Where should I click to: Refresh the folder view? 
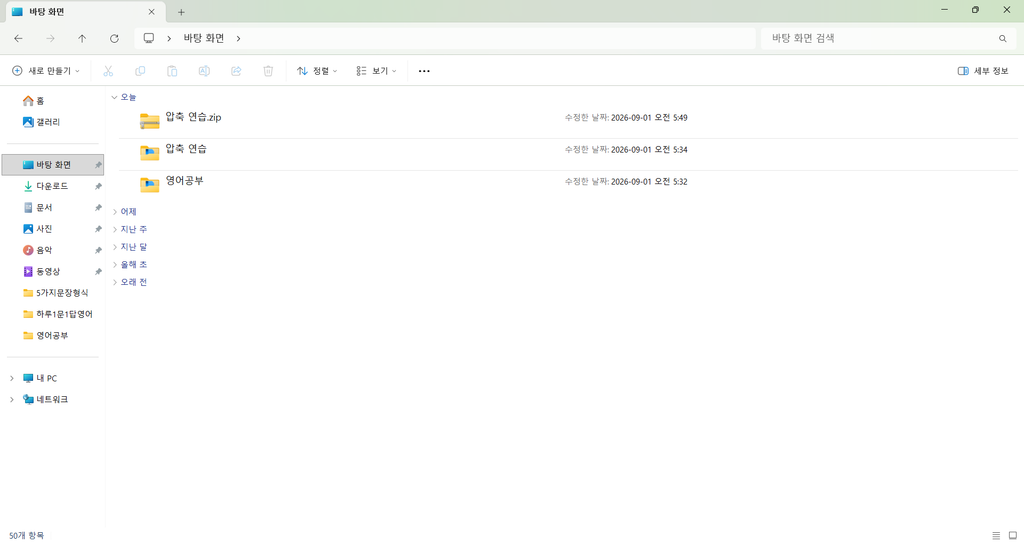coord(114,39)
